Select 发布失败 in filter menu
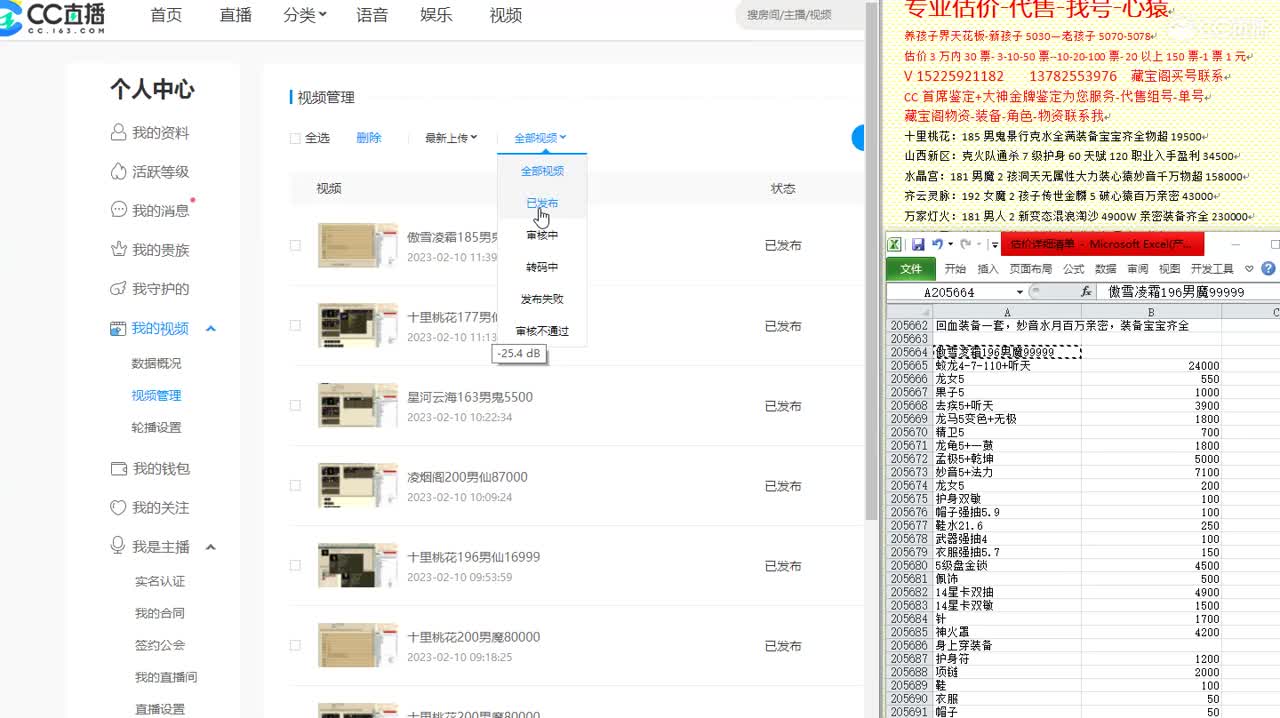1280x718 pixels. pos(542,299)
